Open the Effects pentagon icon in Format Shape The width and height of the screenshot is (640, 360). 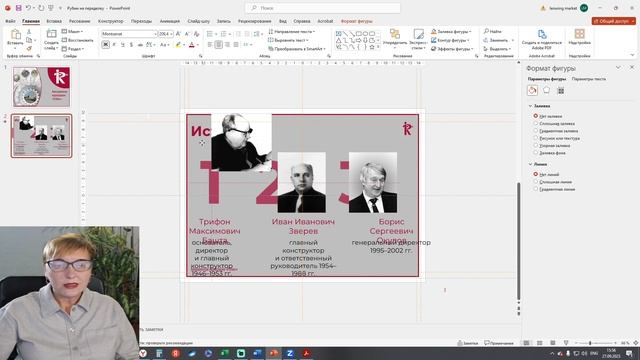pos(547,90)
